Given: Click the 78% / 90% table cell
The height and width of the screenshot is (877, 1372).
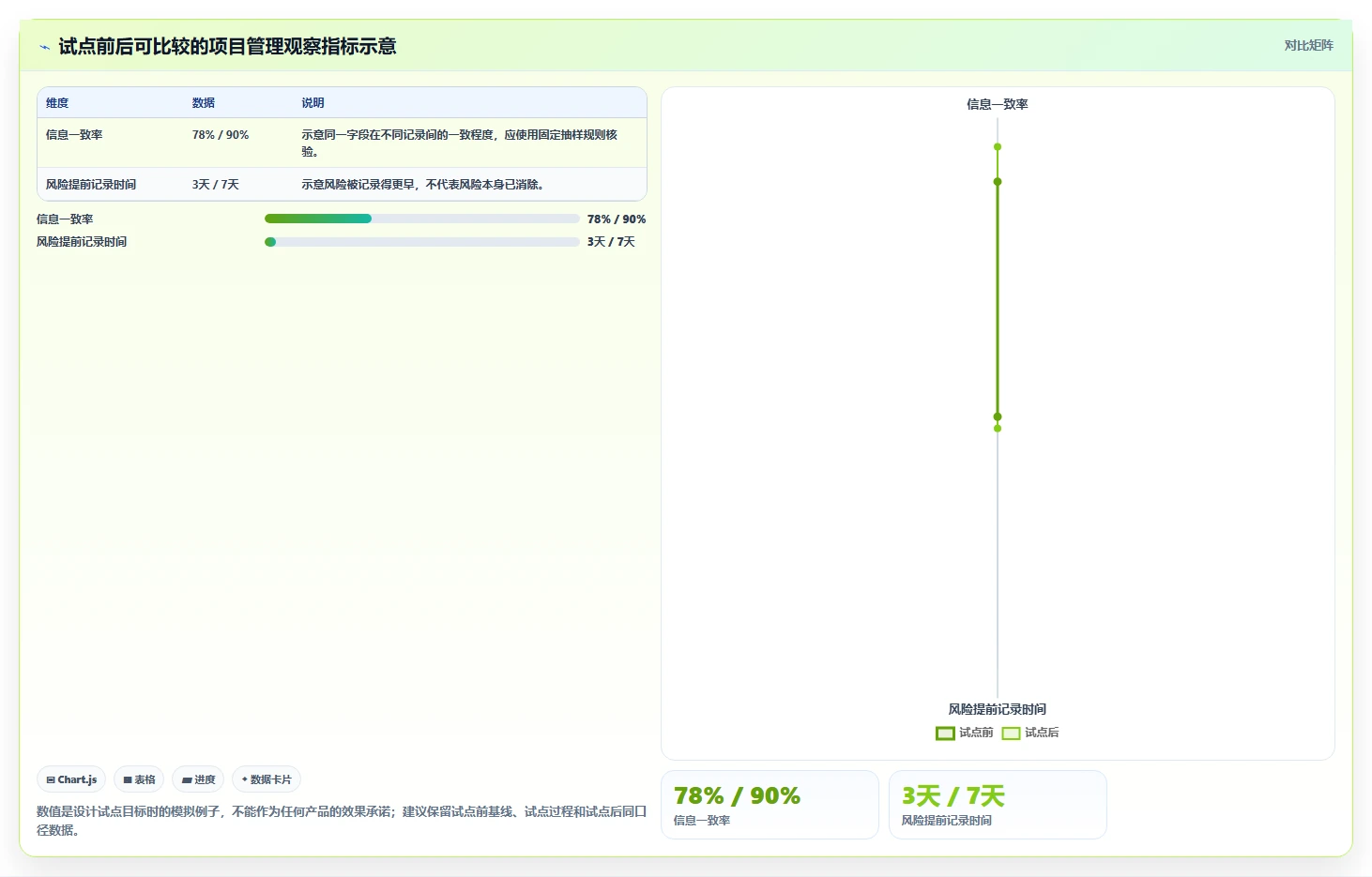Looking at the screenshot, I should (x=221, y=135).
